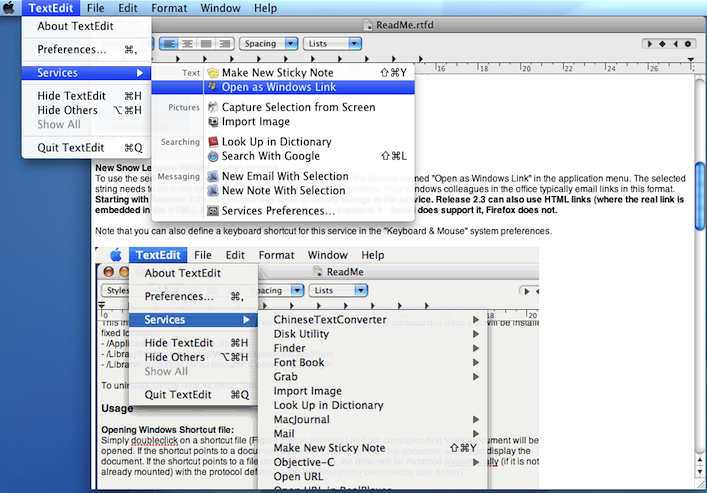This screenshot has height=493, width=707.
Task: Choose Hide TextEdit in the top TextEdit menu
Action: [86, 96]
